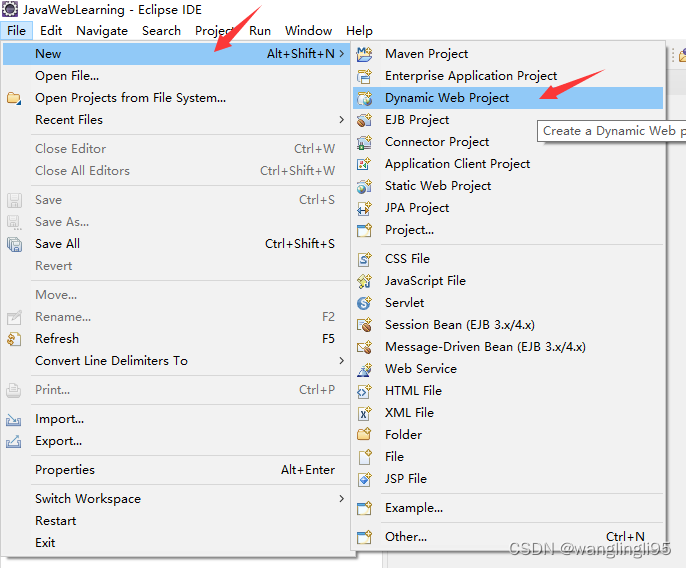The height and width of the screenshot is (568, 686).
Task: Click the Import... arrow icon
Action: 14,420
